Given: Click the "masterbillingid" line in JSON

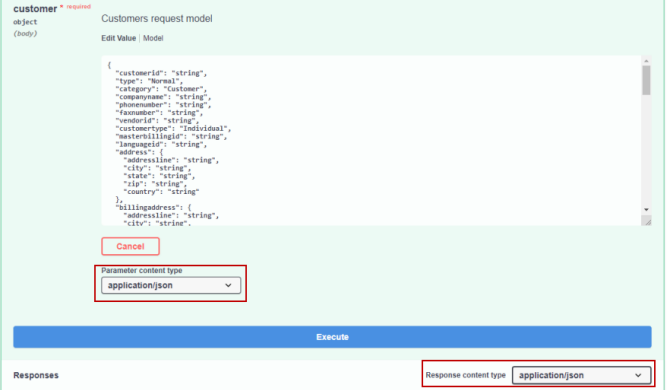Looking at the screenshot, I should [x=171, y=136].
